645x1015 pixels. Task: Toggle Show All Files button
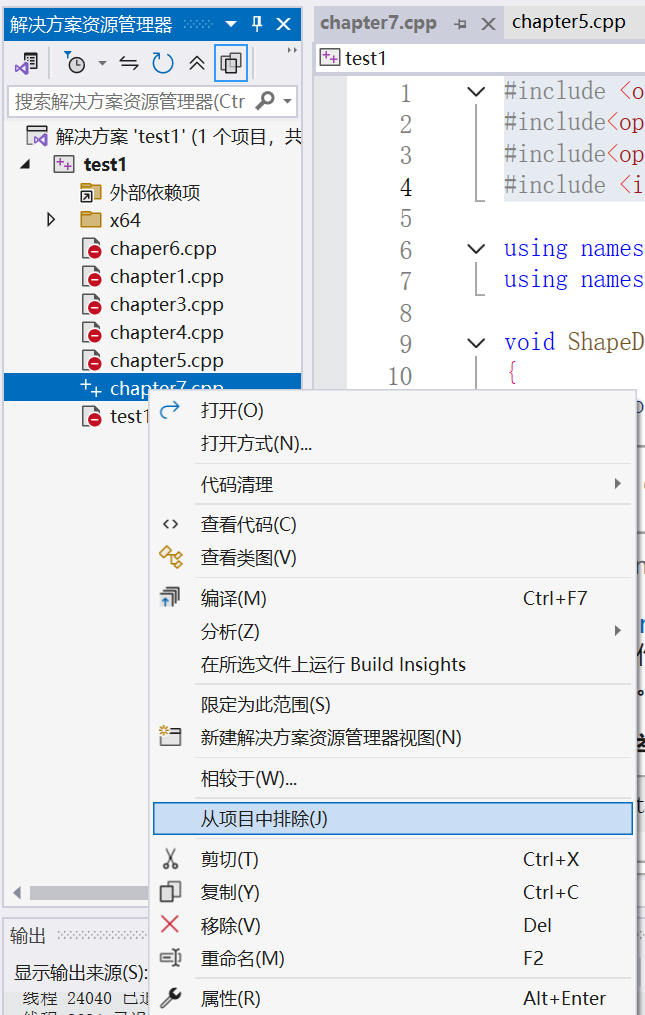pos(231,63)
